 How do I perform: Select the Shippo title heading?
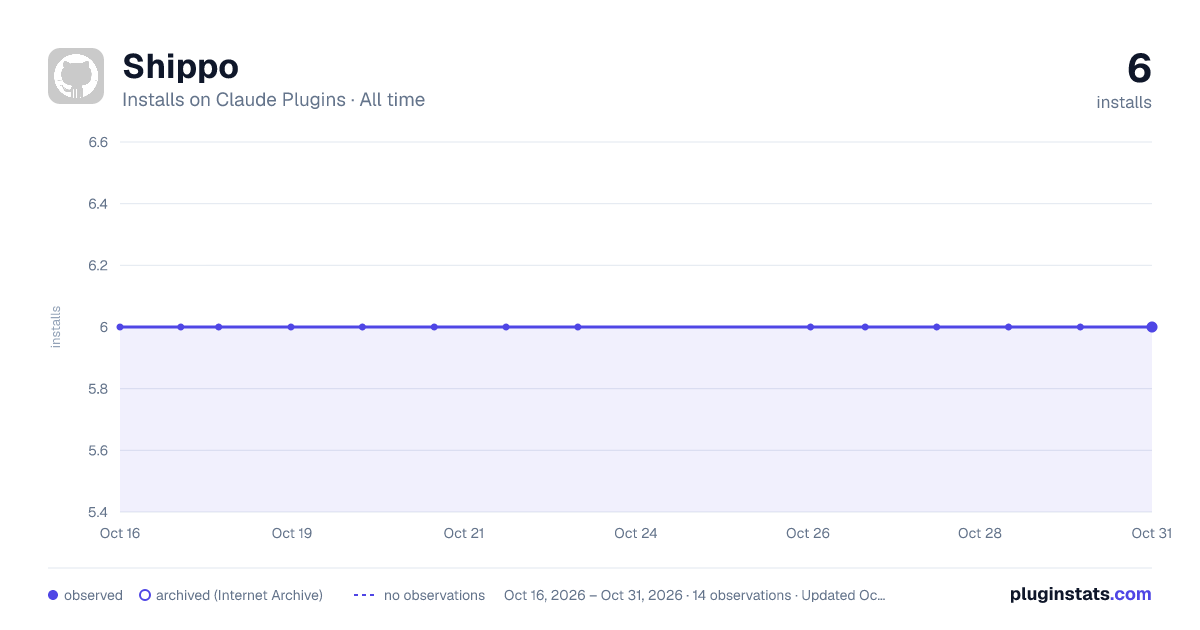click(x=180, y=66)
